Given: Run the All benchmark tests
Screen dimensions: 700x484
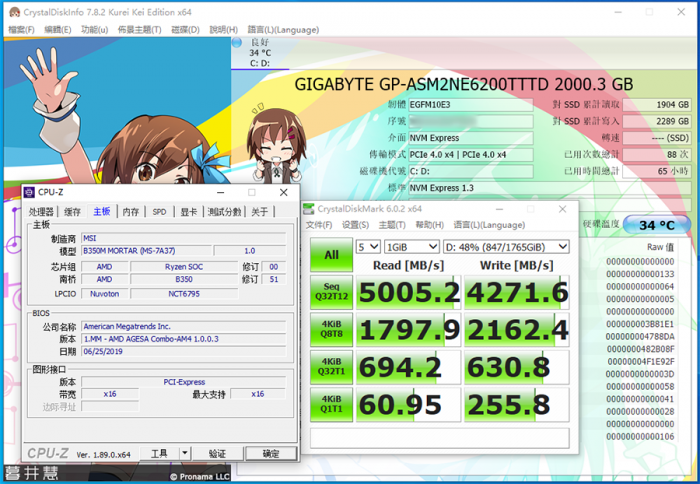Looking at the screenshot, I should (x=331, y=255).
